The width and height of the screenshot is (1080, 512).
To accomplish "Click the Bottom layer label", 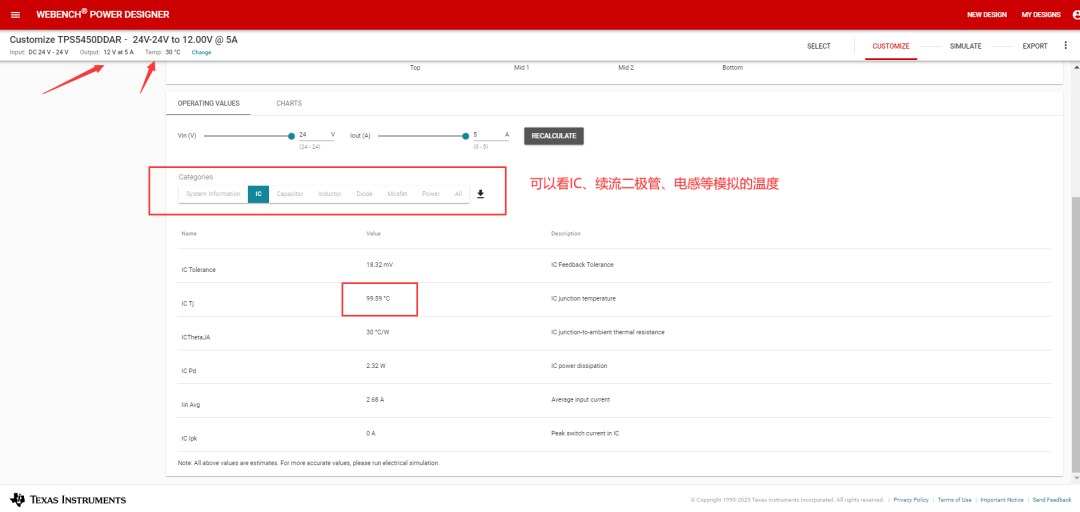I will point(733,68).
